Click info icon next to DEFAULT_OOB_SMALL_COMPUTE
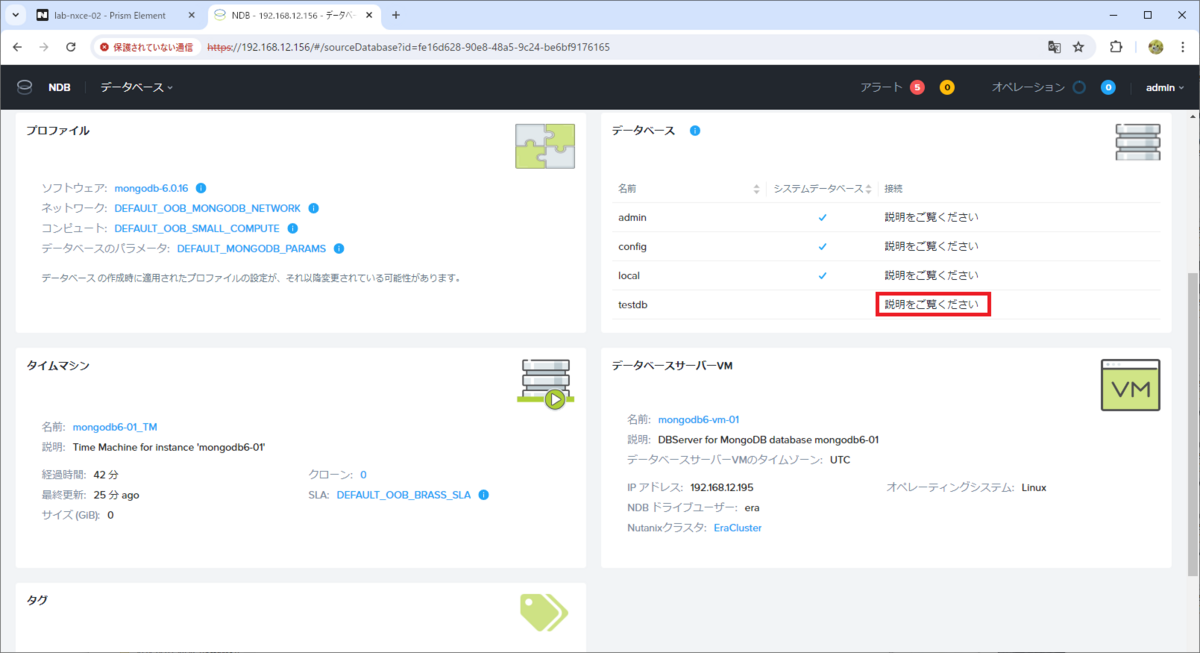 (292, 228)
